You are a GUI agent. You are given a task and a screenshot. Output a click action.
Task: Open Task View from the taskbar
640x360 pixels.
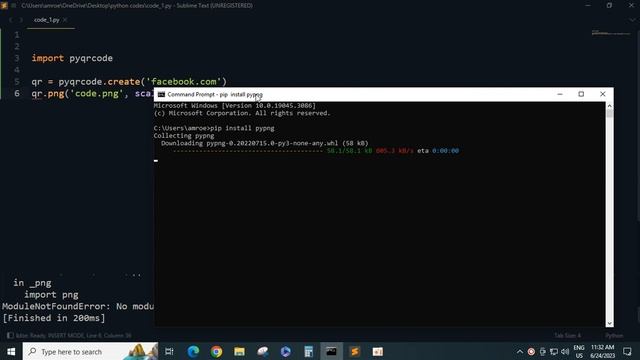pos(169,351)
